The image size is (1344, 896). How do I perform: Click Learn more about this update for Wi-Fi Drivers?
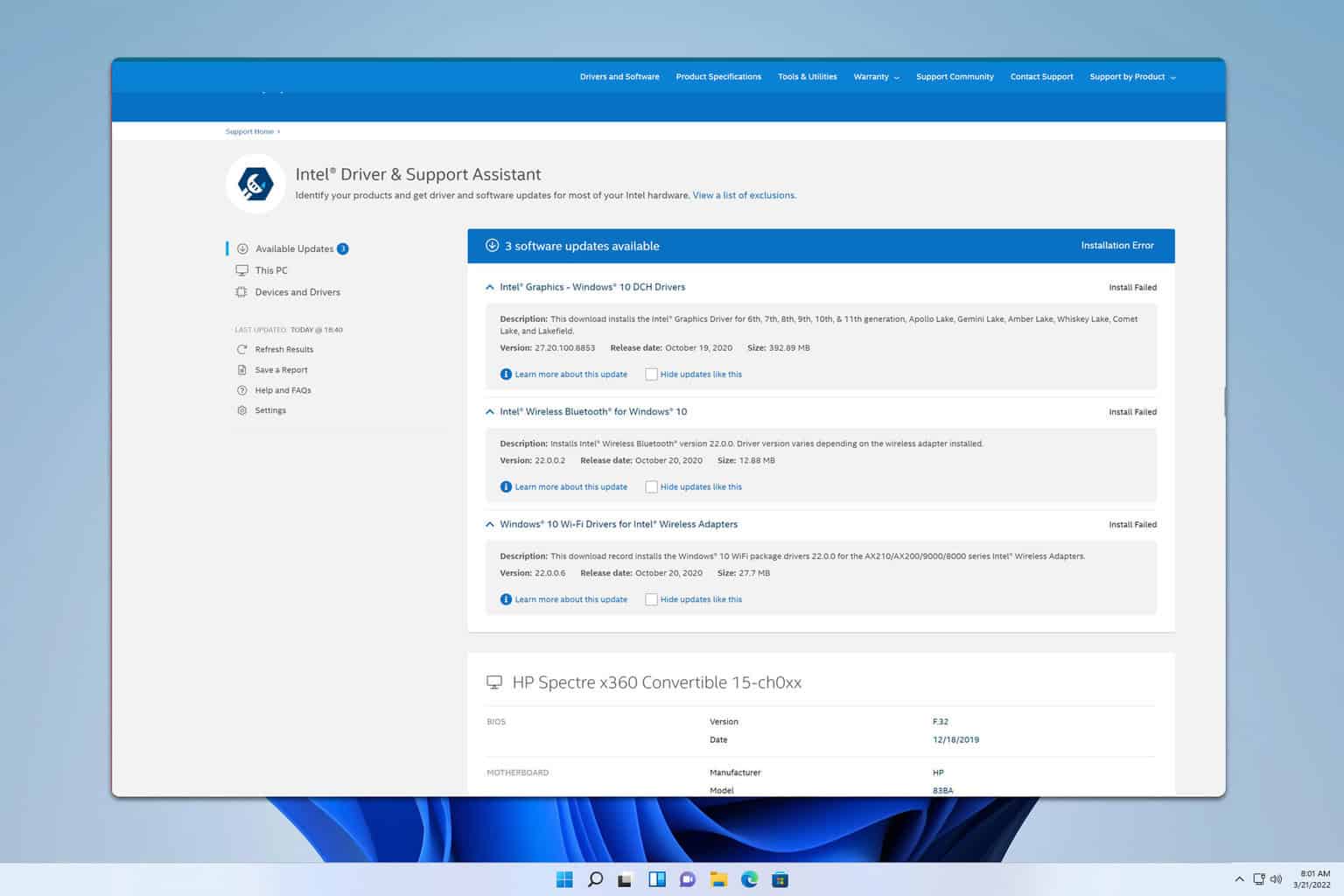pos(570,599)
